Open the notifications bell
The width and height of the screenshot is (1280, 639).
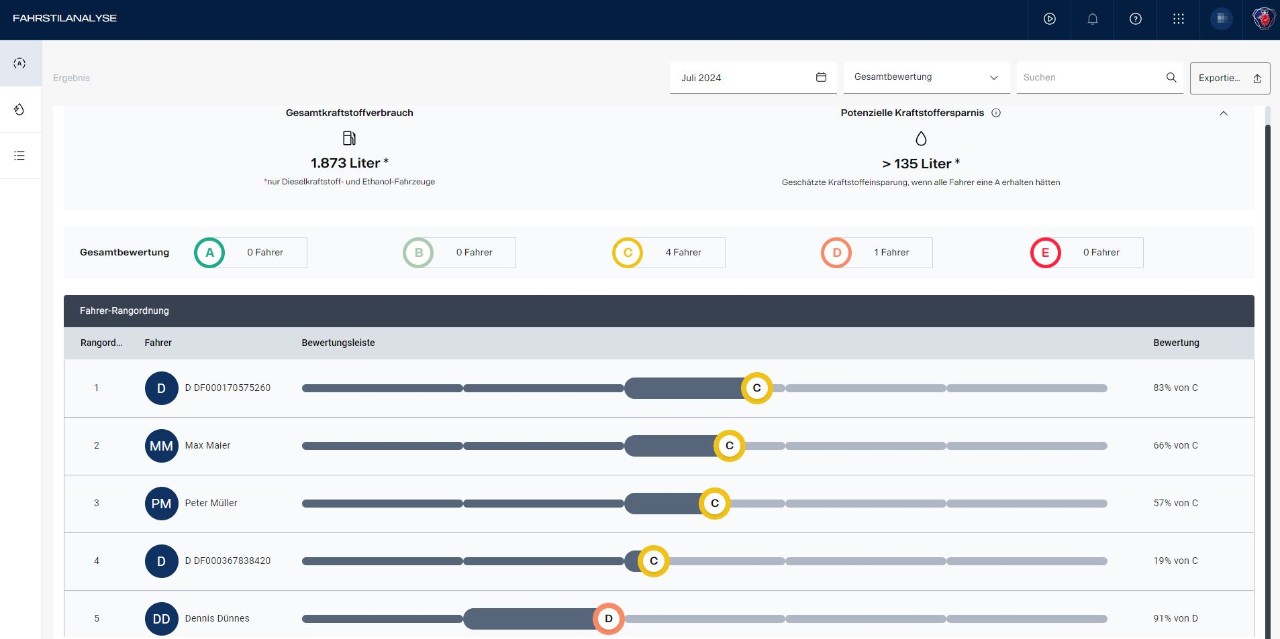pos(1092,19)
